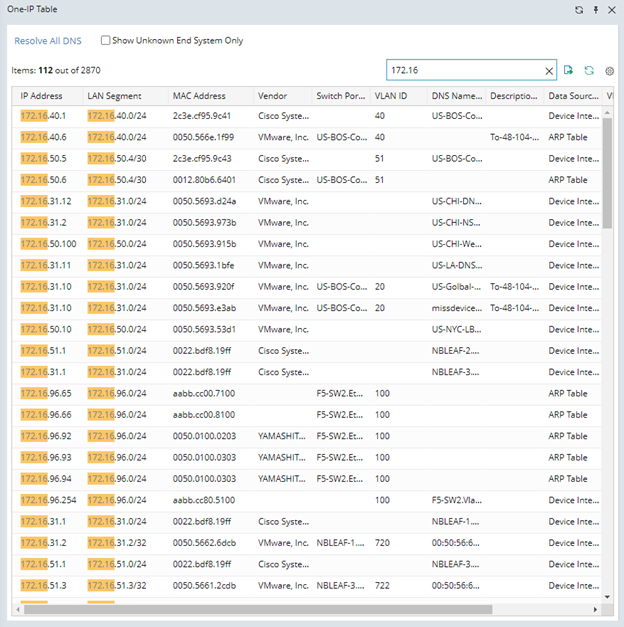The image size is (624, 627).
Task: Sort by Vendor column header
Action: click(x=272, y=96)
